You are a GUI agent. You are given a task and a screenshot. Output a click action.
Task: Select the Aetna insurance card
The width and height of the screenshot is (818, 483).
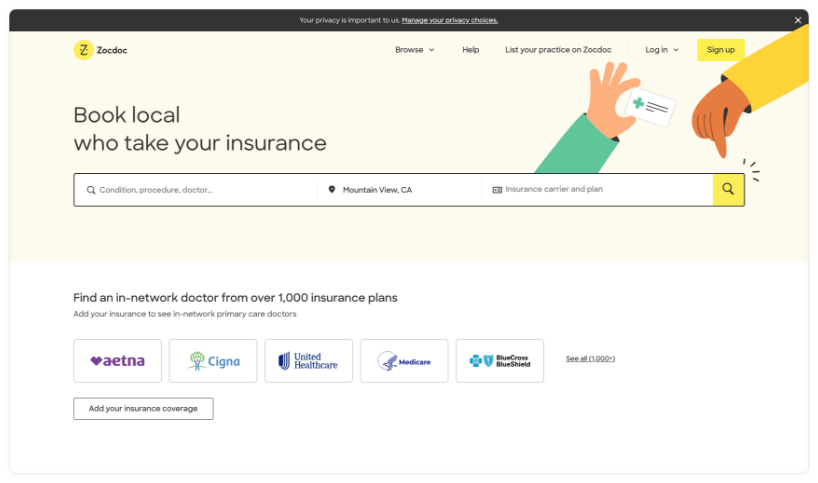point(117,361)
